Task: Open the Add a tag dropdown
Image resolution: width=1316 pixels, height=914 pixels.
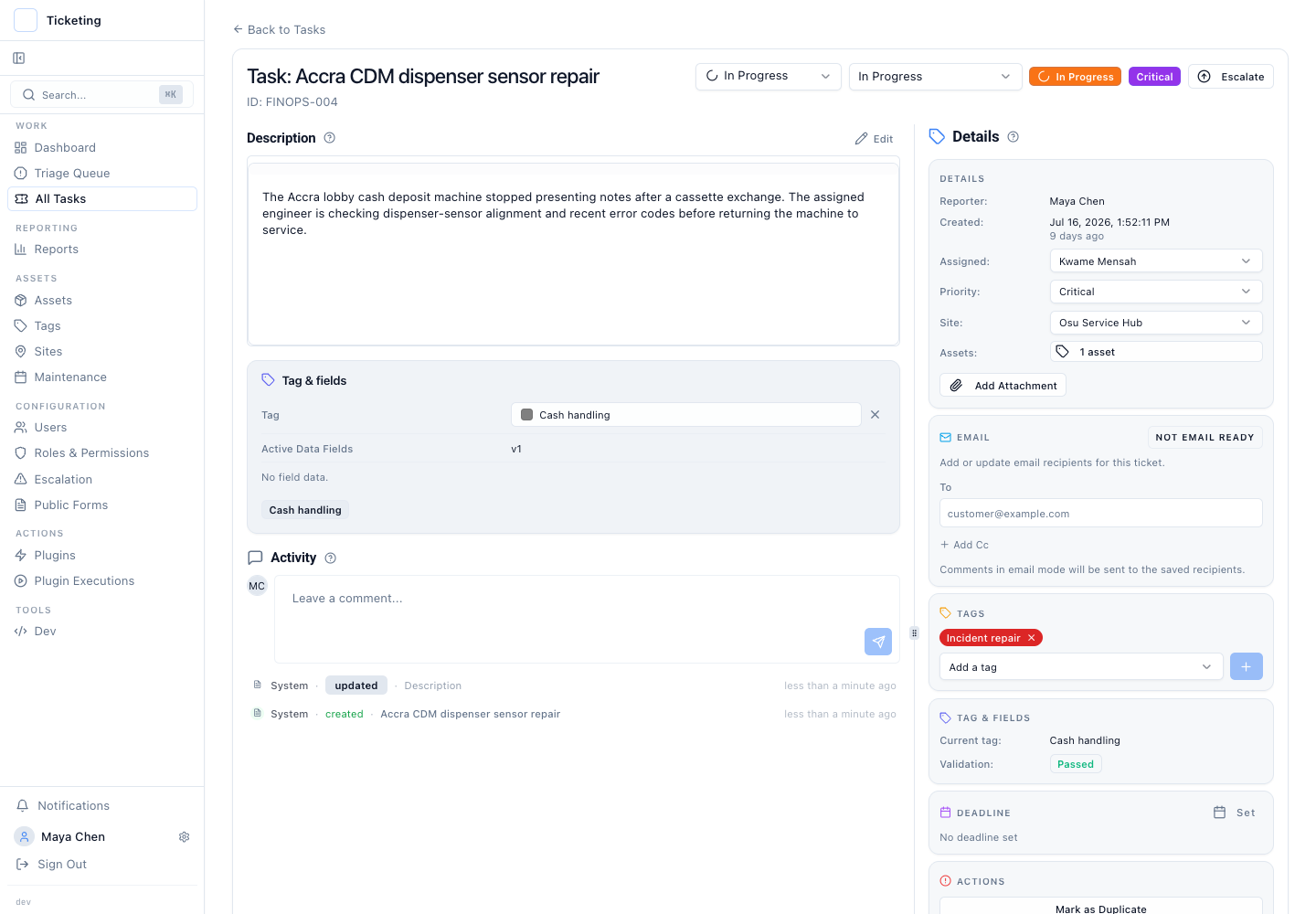Action: tap(1081, 667)
